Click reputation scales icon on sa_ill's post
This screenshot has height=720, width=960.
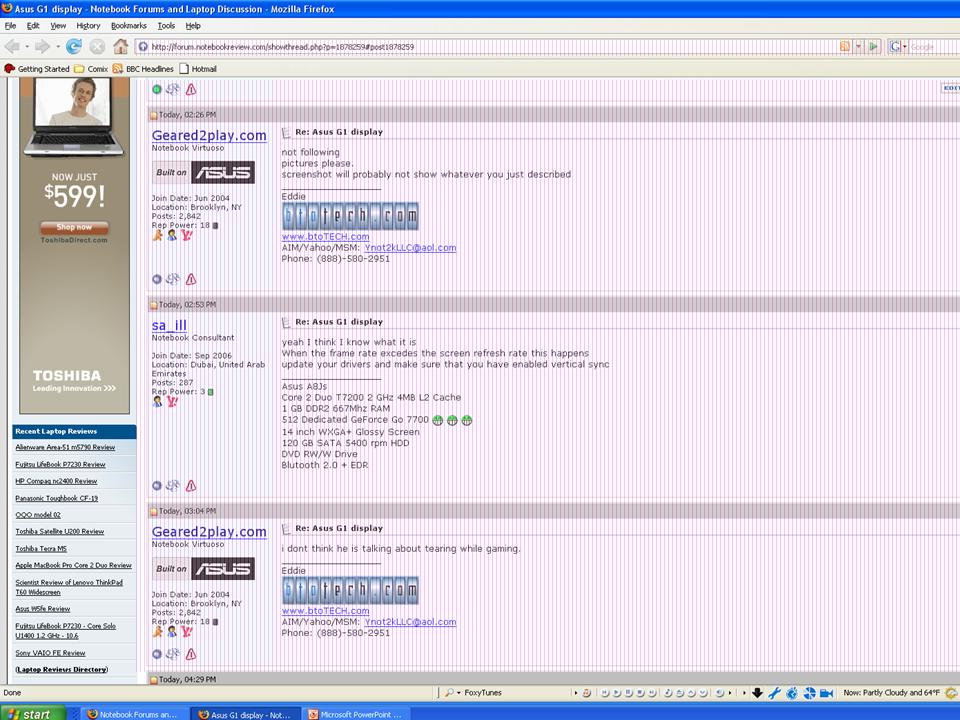pyautogui.click(x=173, y=486)
